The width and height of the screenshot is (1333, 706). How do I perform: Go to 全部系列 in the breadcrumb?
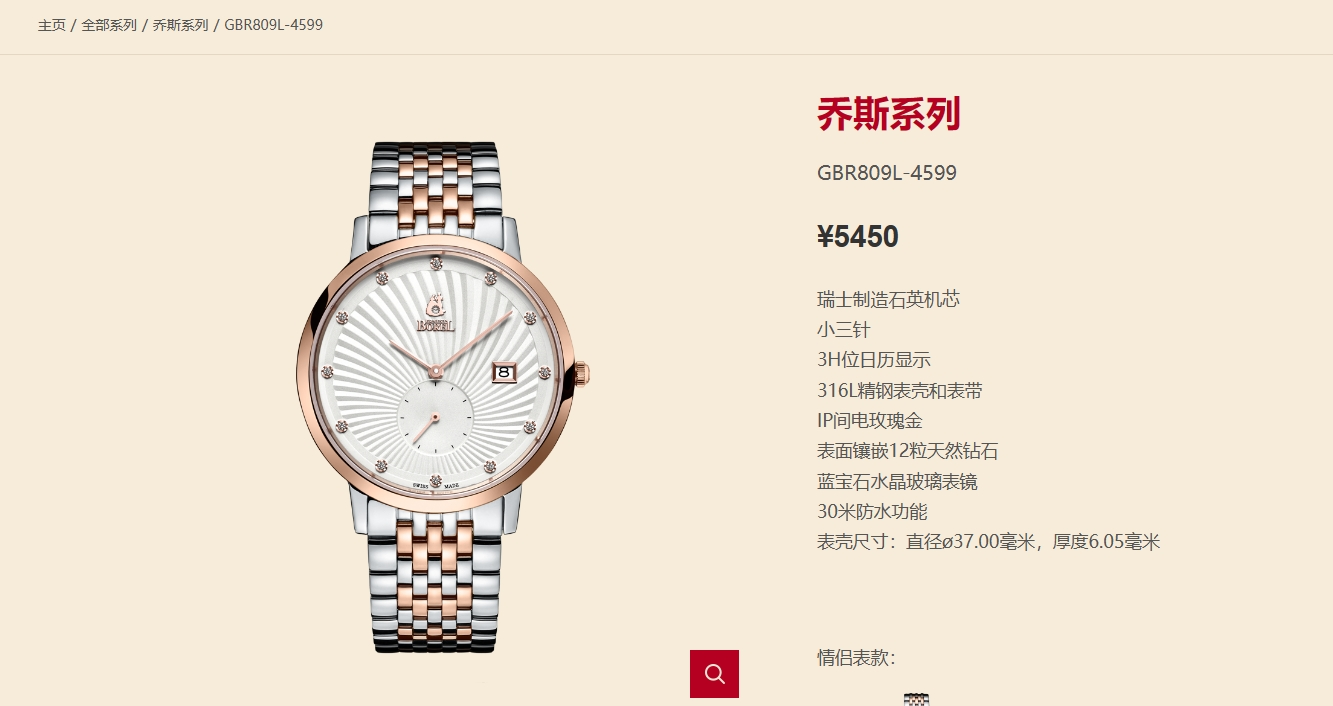[x=109, y=25]
